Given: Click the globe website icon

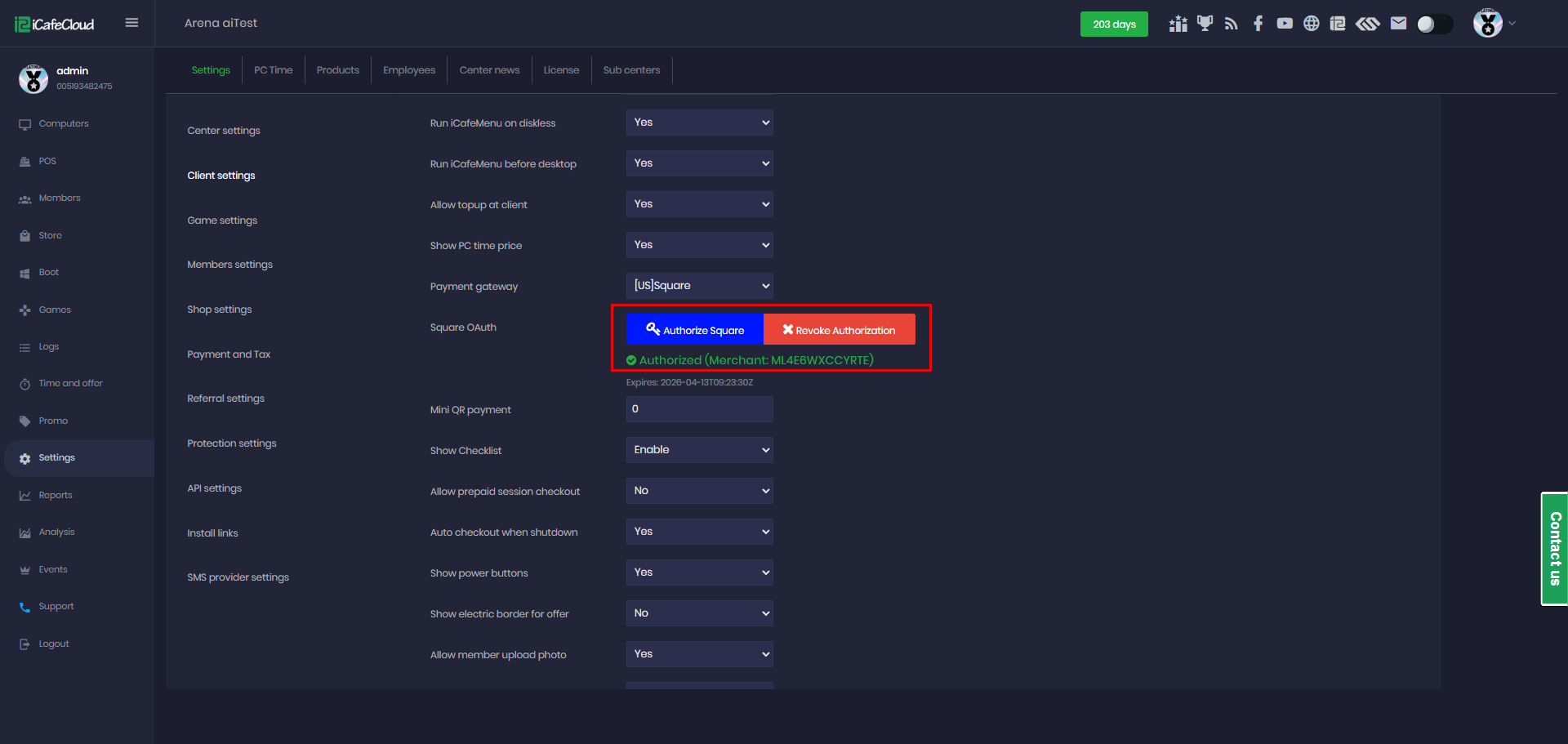Looking at the screenshot, I should (x=1312, y=24).
